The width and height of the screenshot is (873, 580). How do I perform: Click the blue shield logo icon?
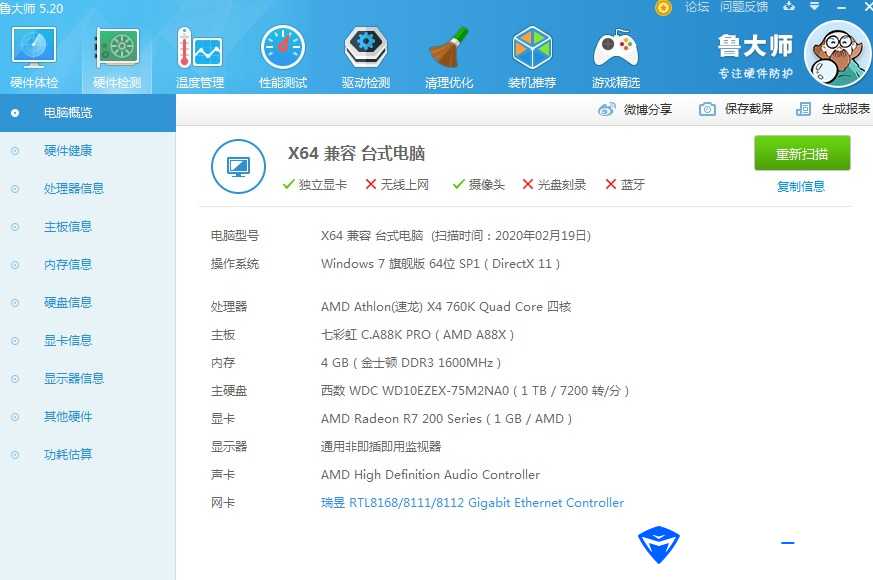point(659,544)
